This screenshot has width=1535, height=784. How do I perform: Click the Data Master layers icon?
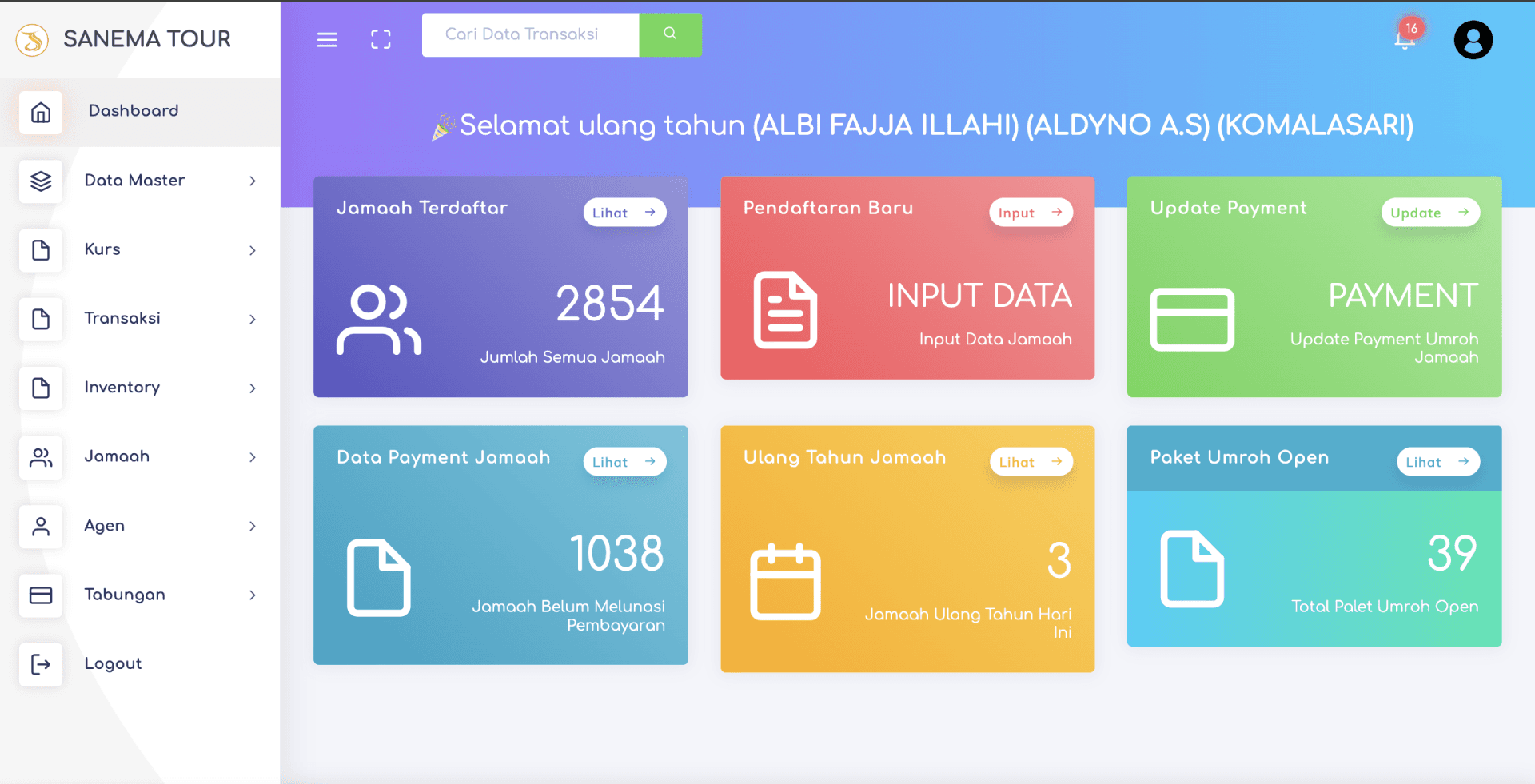(x=41, y=181)
